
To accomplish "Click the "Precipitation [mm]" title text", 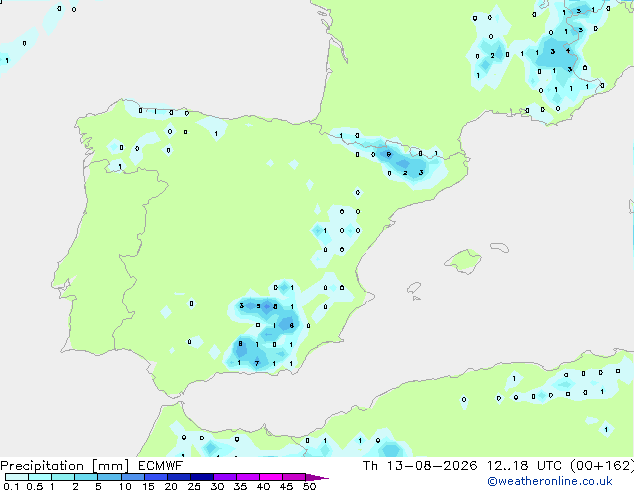I will click(65, 466).
